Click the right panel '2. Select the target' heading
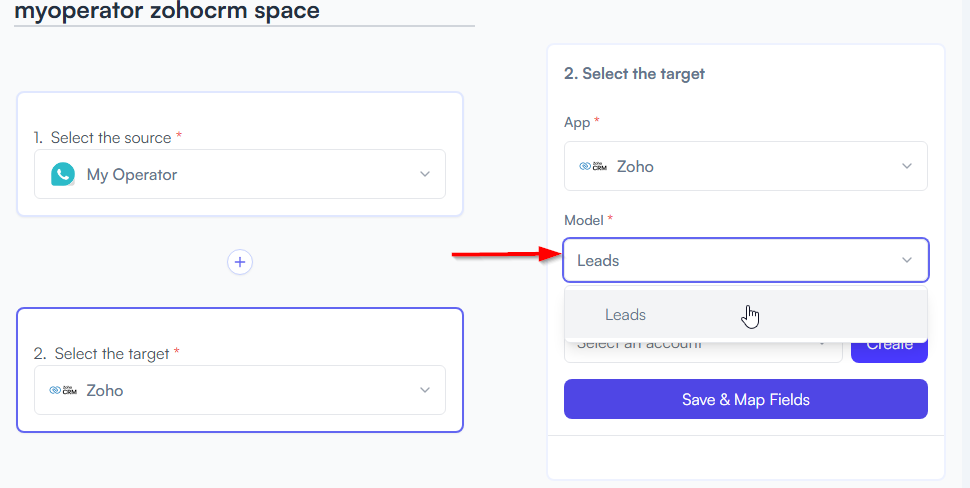The image size is (970, 488). [x=634, y=74]
